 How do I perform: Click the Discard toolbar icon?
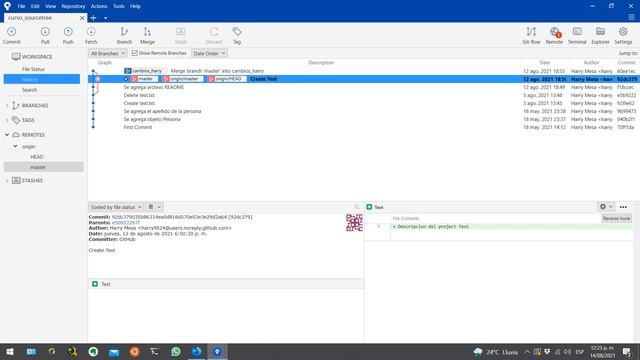(x=214, y=35)
